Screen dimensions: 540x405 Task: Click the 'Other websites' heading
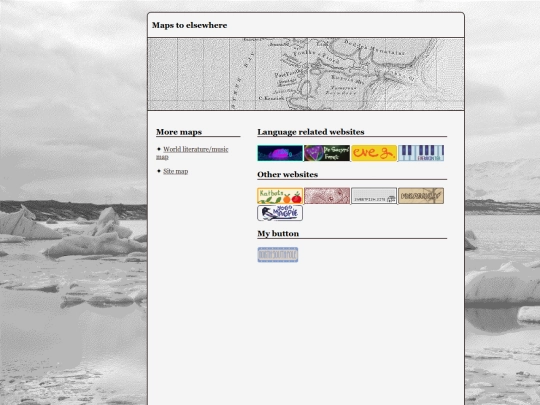click(x=288, y=174)
